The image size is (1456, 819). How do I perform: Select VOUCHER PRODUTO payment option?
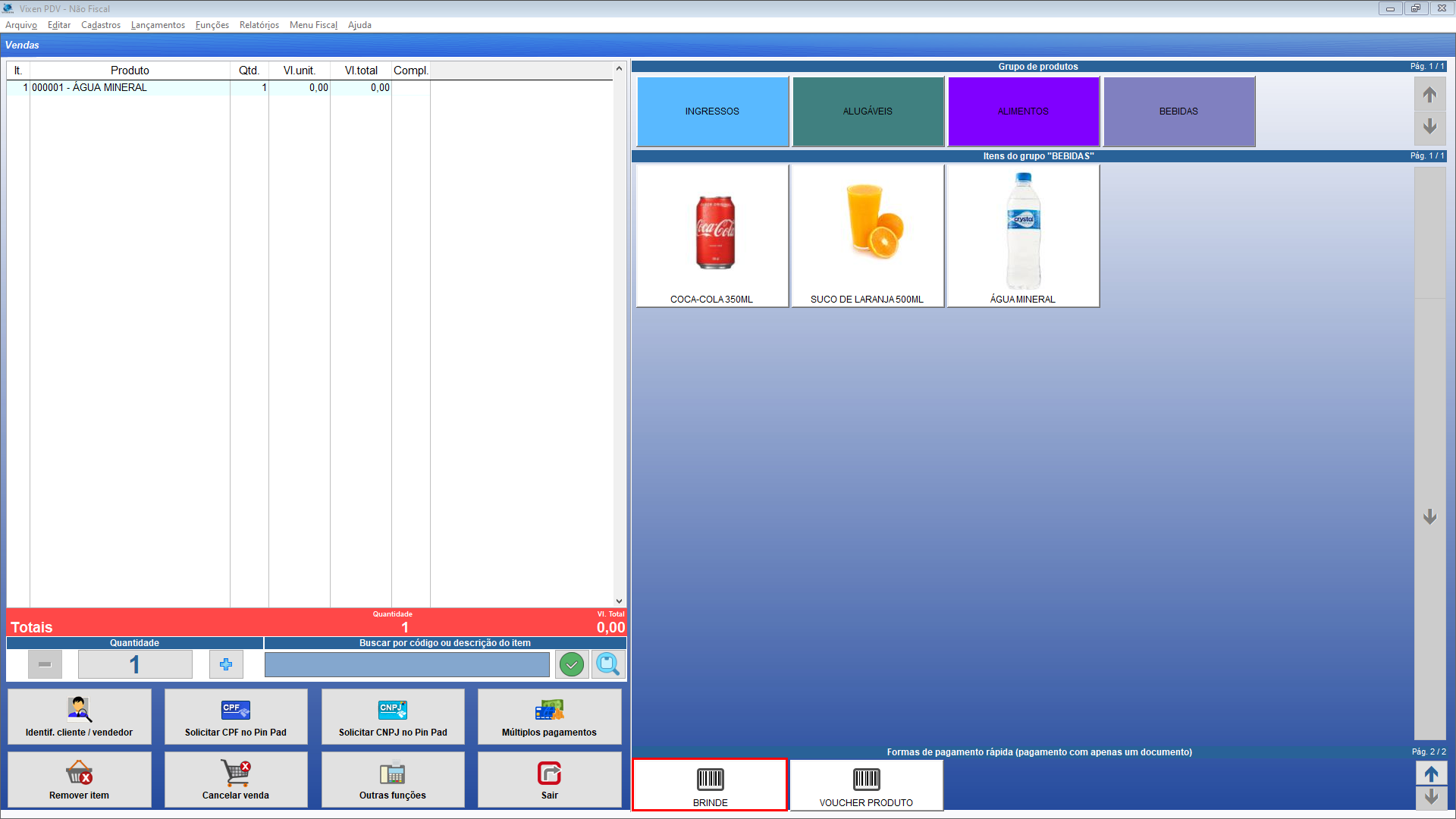[x=866, y=786]
